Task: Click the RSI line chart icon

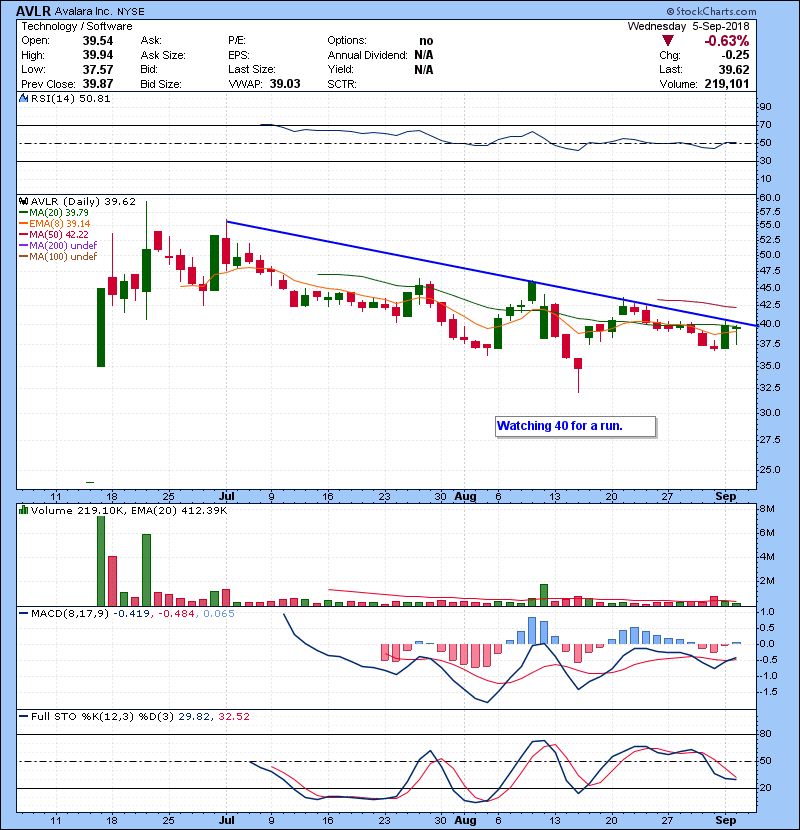Action: 23,98
